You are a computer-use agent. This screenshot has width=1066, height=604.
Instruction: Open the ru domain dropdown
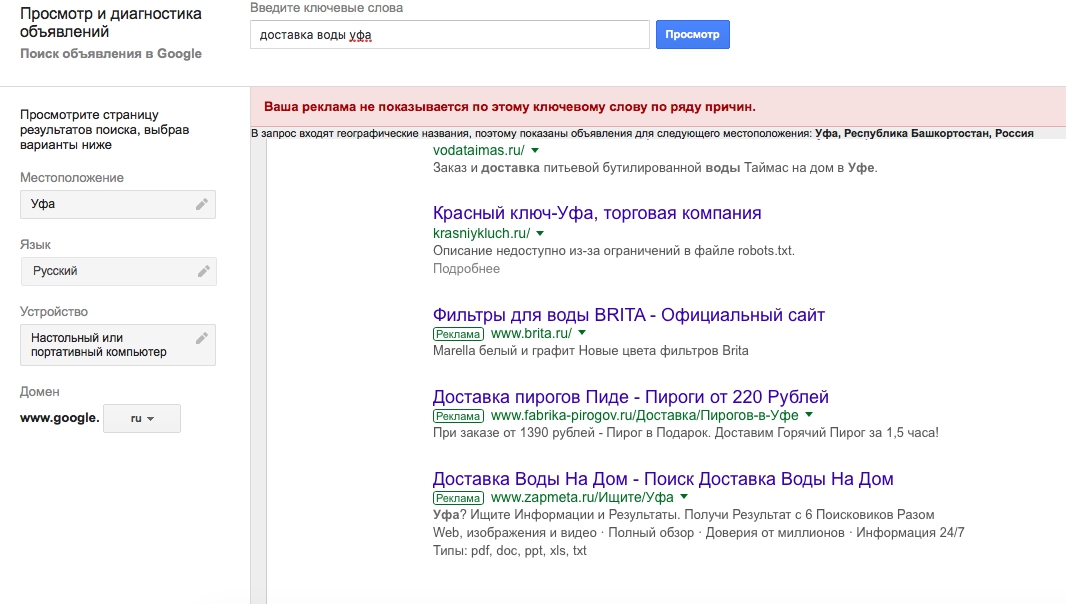[142, 418]
